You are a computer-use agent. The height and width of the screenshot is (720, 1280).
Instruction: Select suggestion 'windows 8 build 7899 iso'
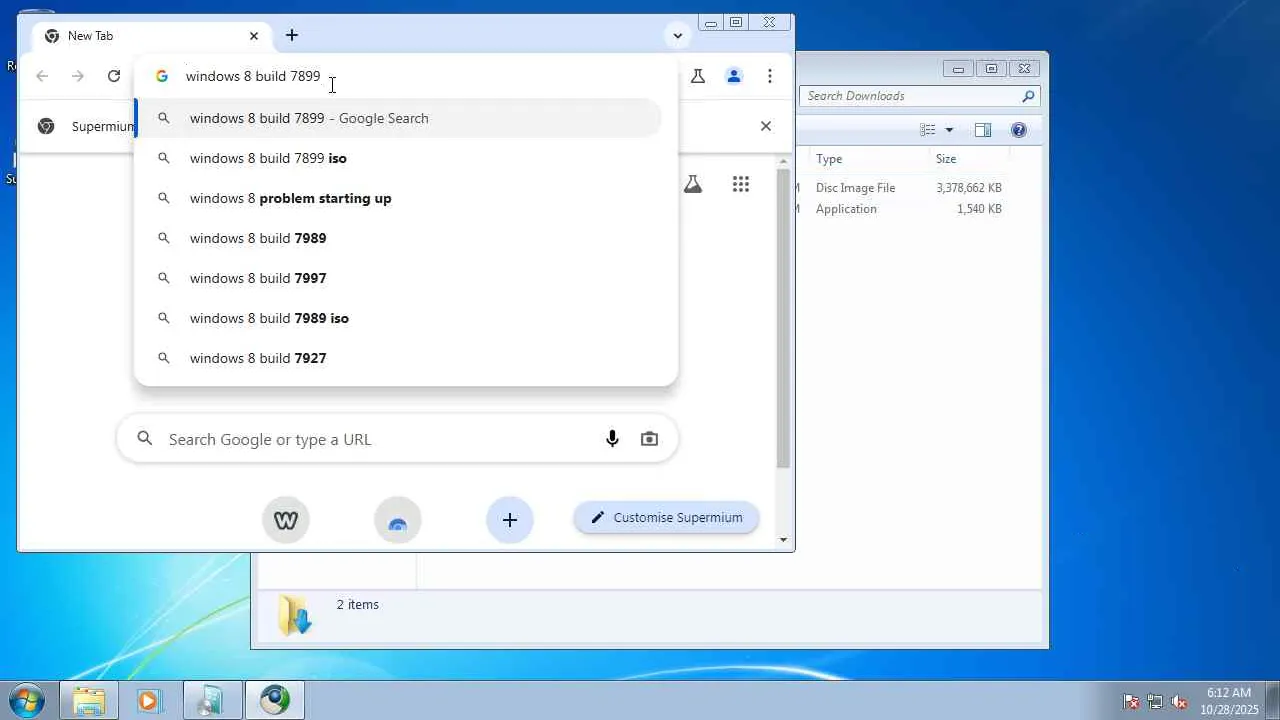398,158
